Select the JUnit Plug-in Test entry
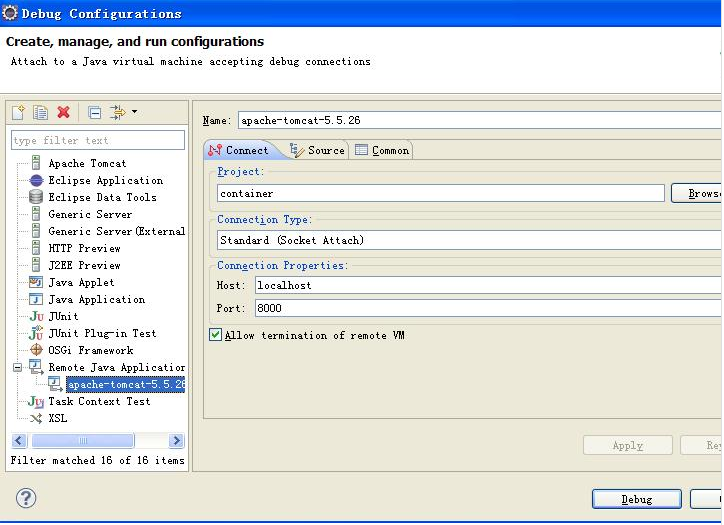Screen dimensions: 724x525 (x=102, y=334)
